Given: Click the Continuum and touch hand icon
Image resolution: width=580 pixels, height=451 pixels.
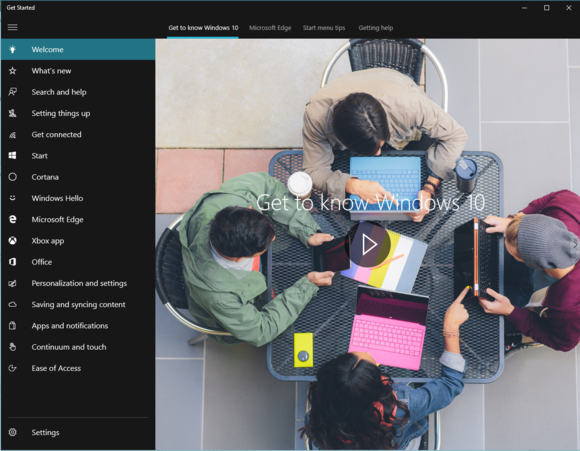Looking at the screenshot, I should pyautogui.click(x=13, y=347).
